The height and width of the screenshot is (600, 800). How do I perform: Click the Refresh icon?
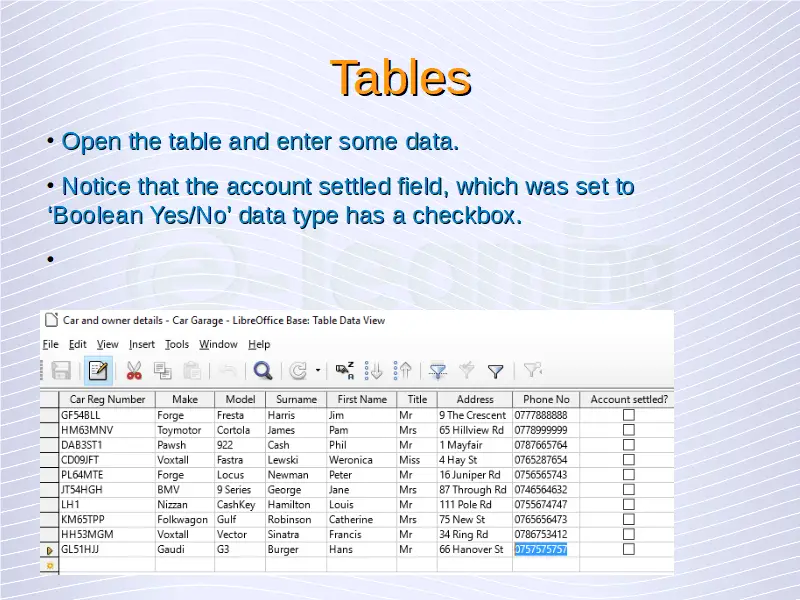298,370
